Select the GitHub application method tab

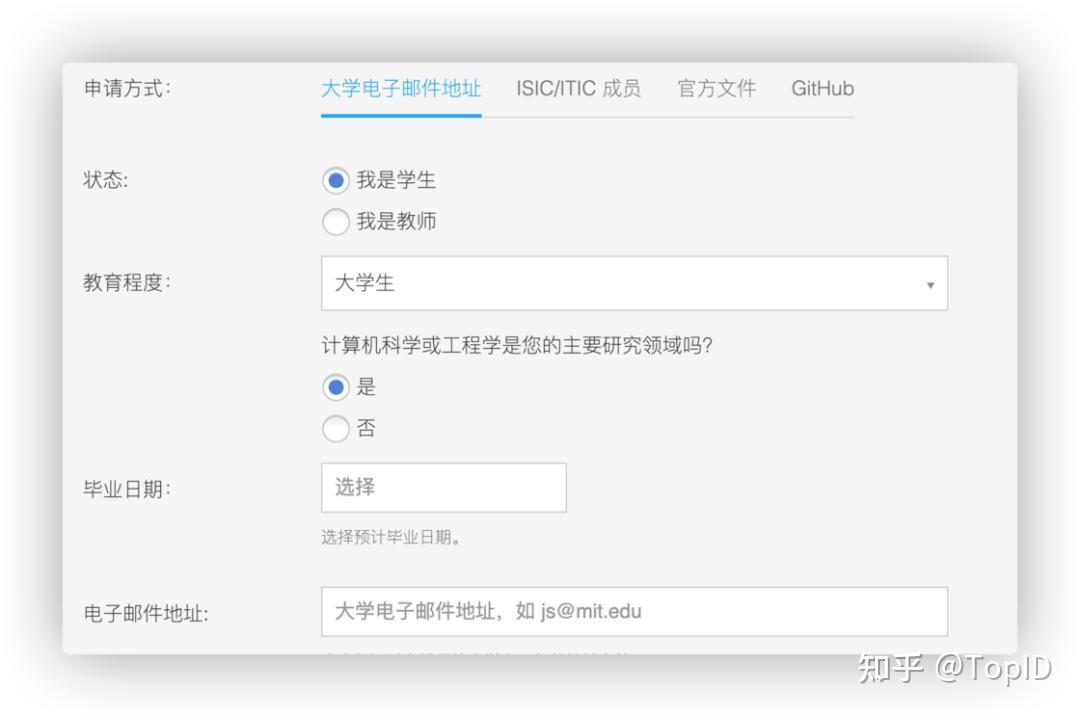[821, 89]
